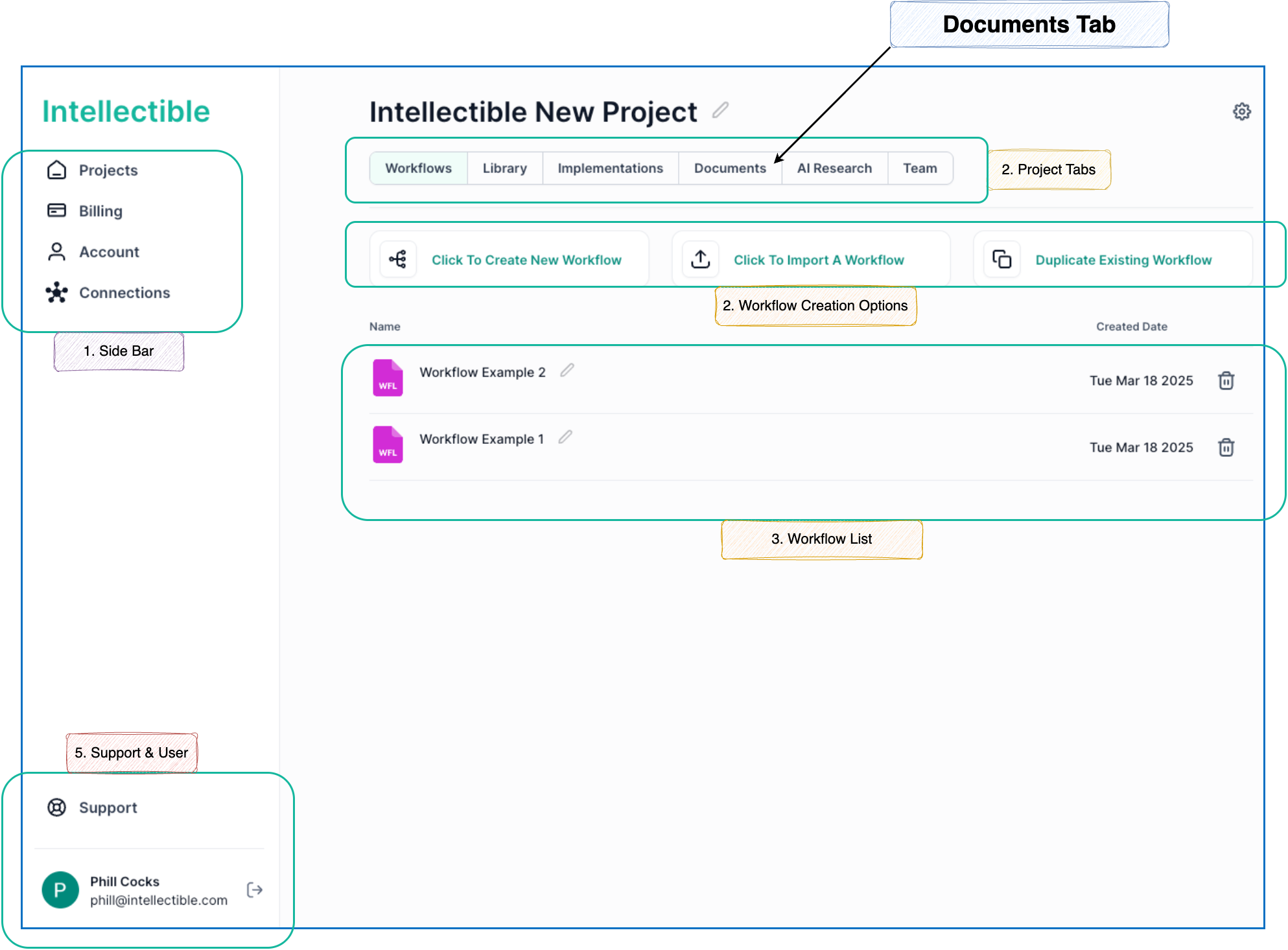1288x950 pixels.
Task: Open Workflow Example 1 WFL file icon
Action: click(x=388, y=445)
